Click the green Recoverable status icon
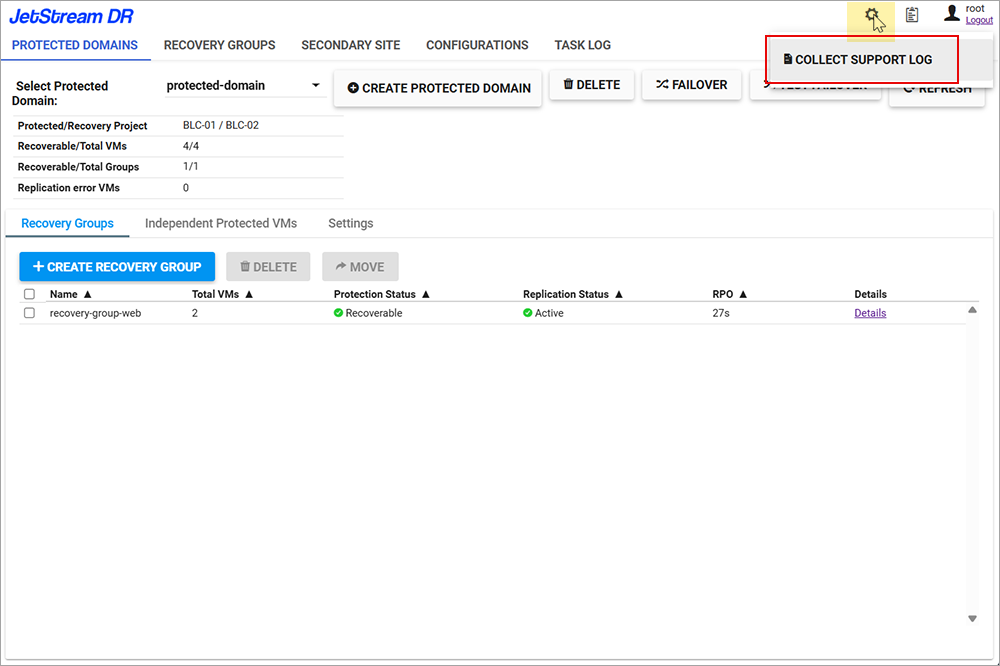This screenshot has width=1000, height=666. coord(339,313)
